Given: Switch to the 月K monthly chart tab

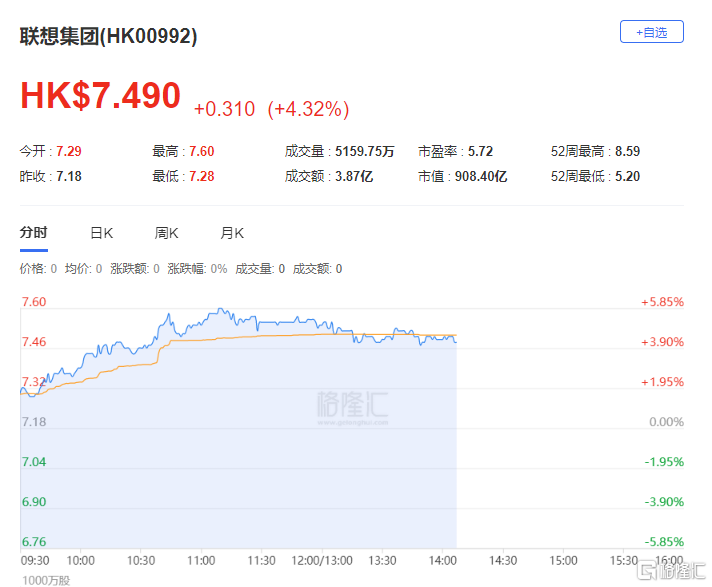Looking at the screenshot, I should pyautogui.click(x=232, y=233).
